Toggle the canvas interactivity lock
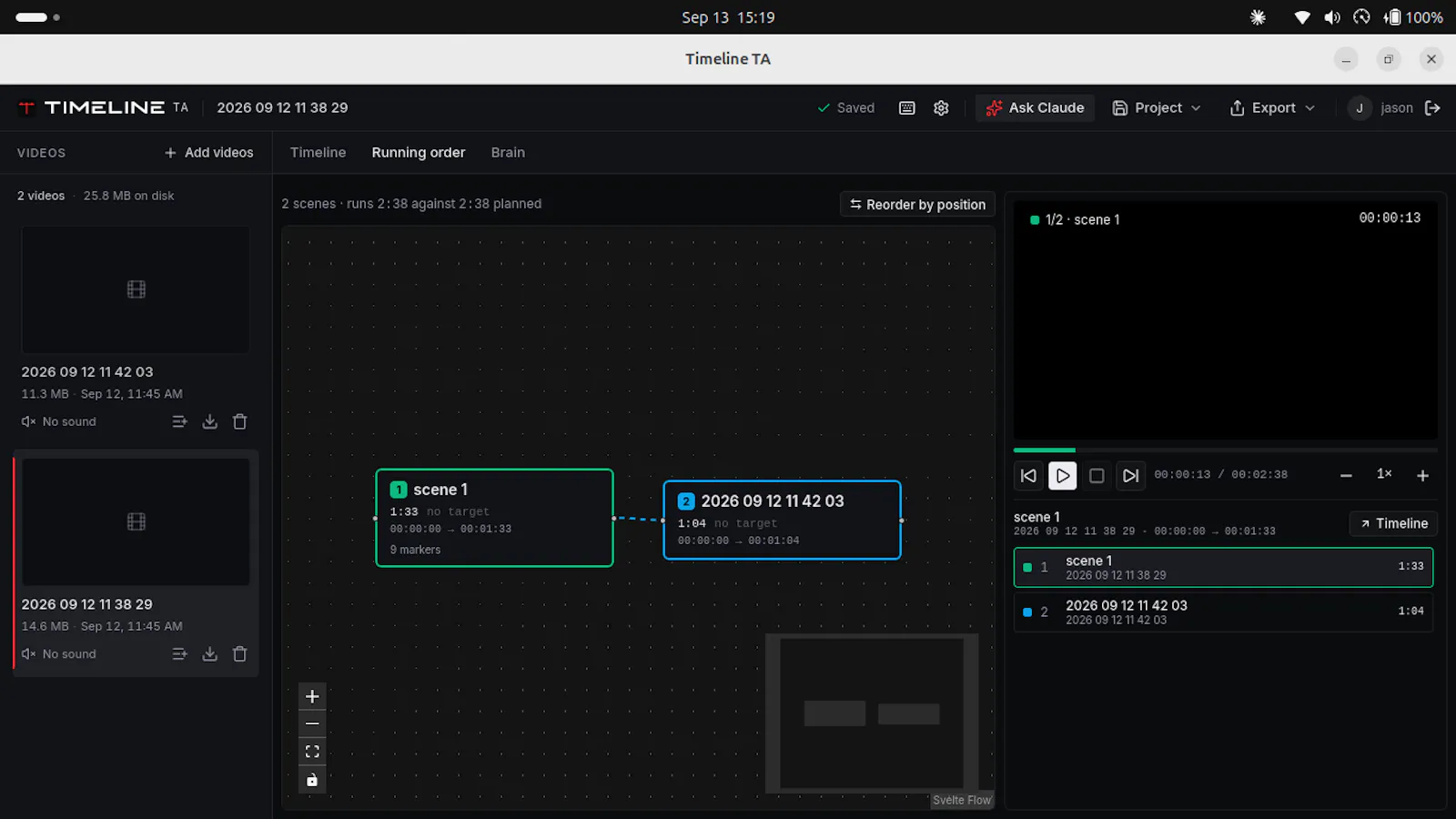The height and width of the screenshot is (819, 1456). coord(312,780)
